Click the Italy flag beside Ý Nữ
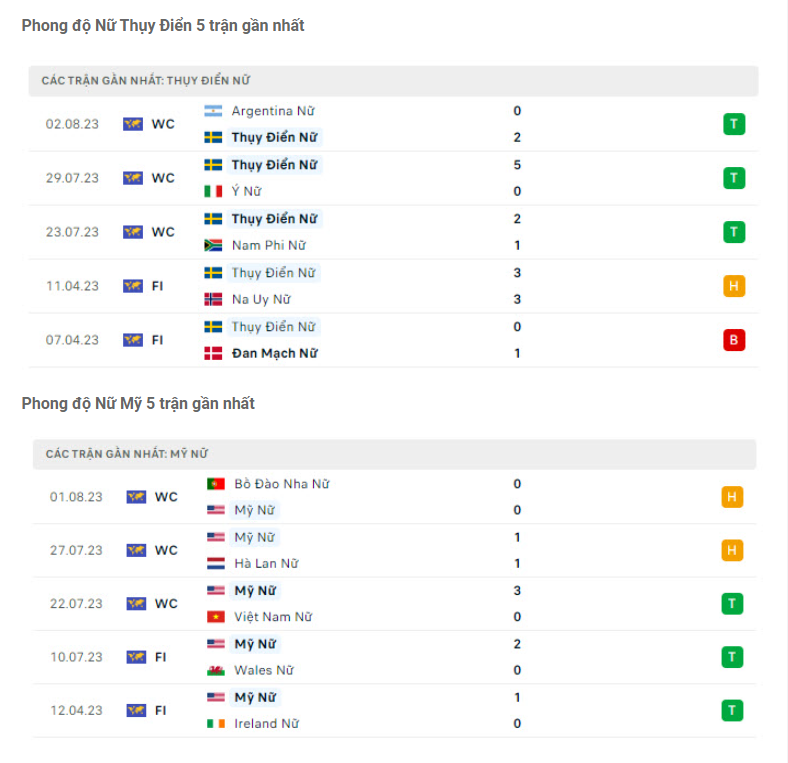788x763 pixels. (x=213, y=191)
